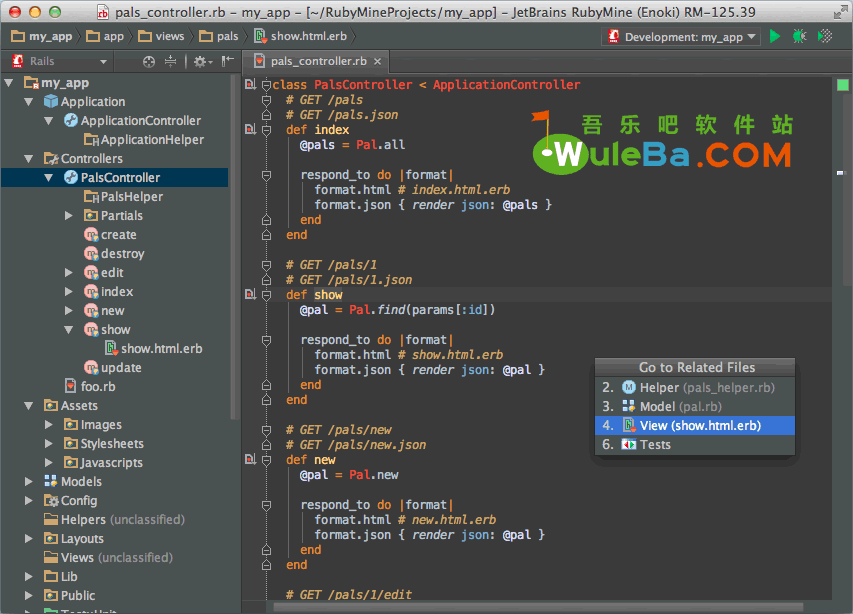Click the Config folder gear icon

coord(51,500)
